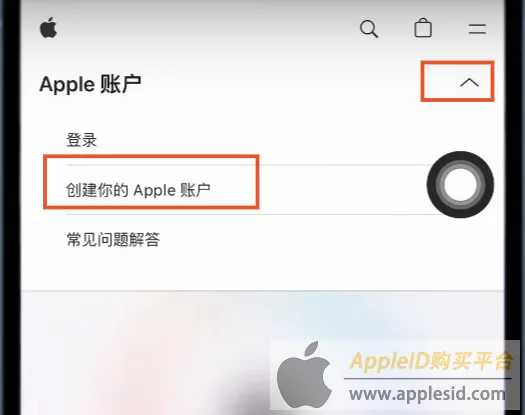Viewport: 525px width, 415px height.
Task: Tap the two-line hamburger menu icon
Action: click(x=477, y=29)
